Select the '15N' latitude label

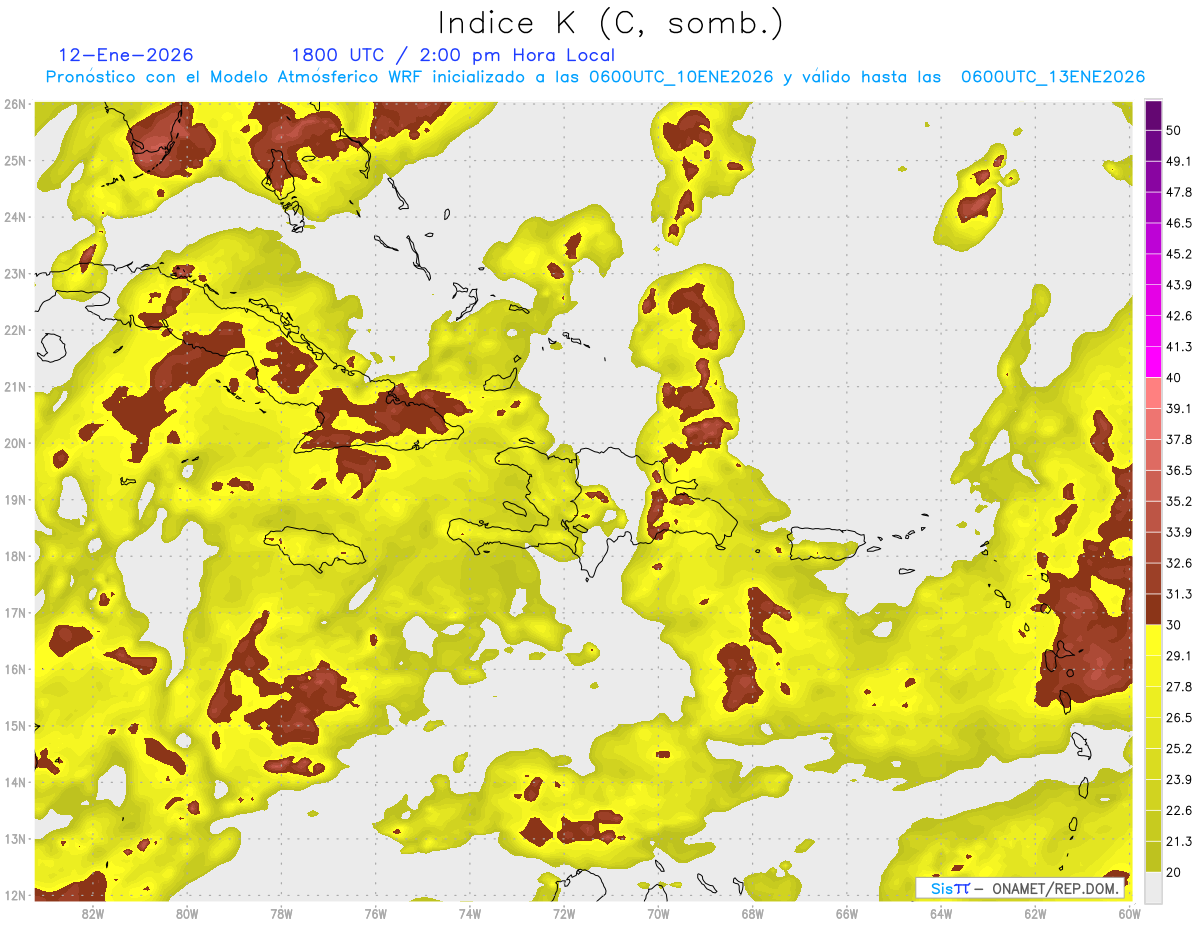point(15,725)
